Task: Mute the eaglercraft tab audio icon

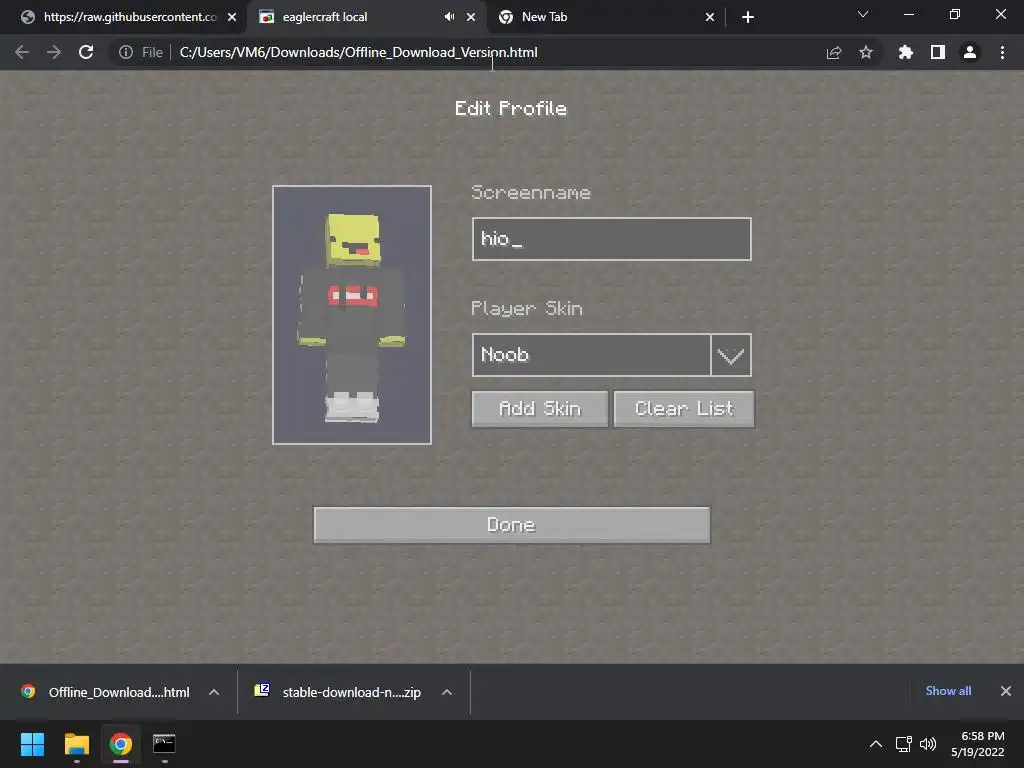Action: (x=449, y=17)
